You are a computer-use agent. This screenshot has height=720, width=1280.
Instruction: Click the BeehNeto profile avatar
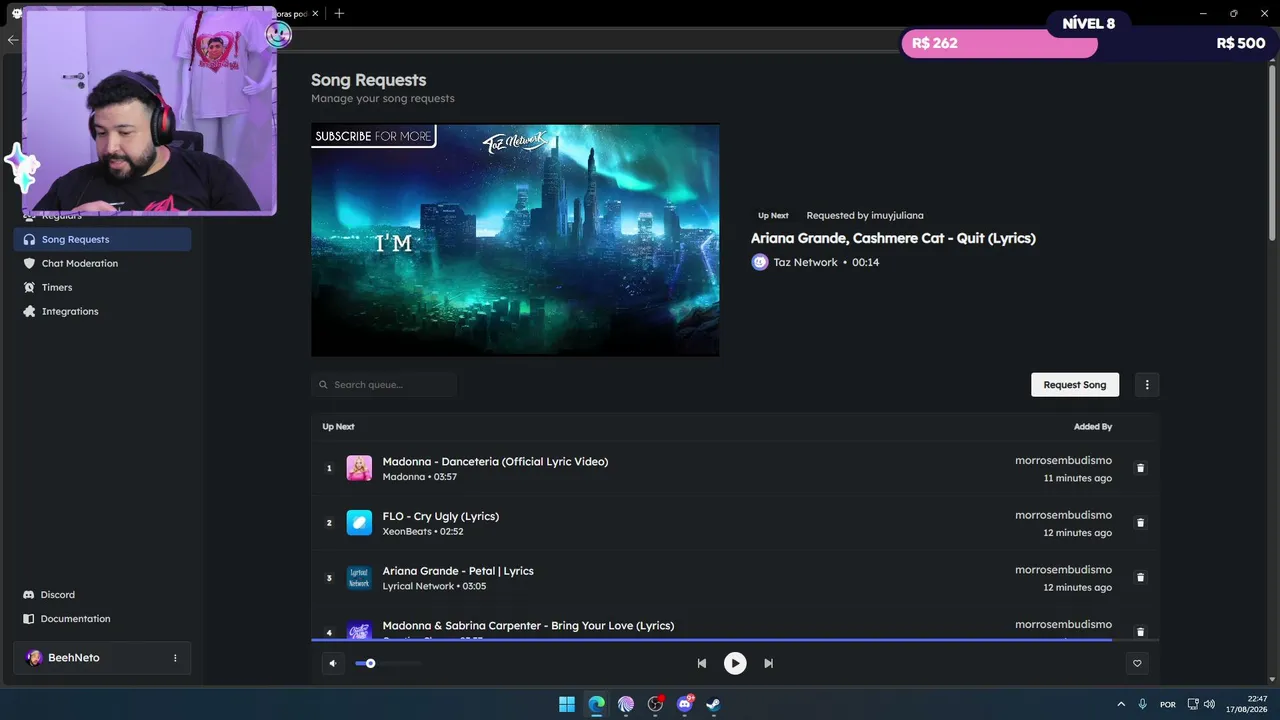(x=34, y=658)
